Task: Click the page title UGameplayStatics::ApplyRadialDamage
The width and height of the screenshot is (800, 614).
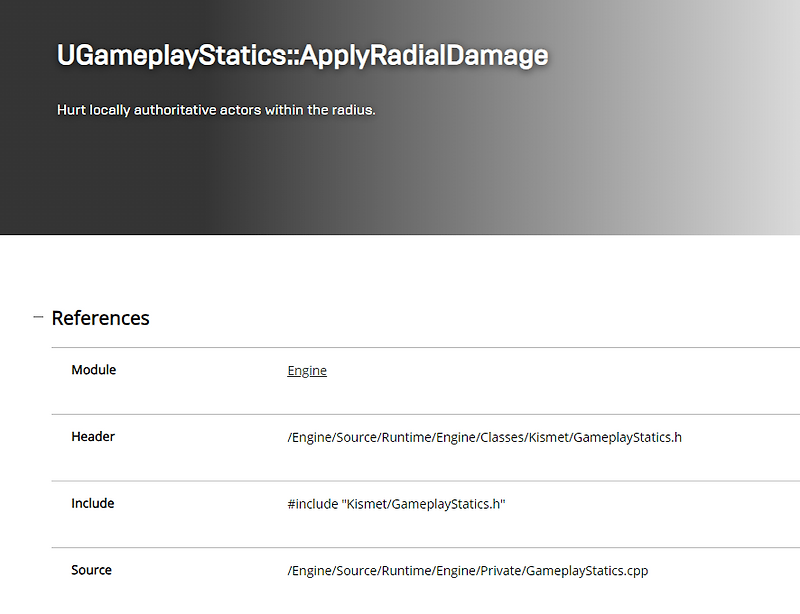Action: coord(300,56)
